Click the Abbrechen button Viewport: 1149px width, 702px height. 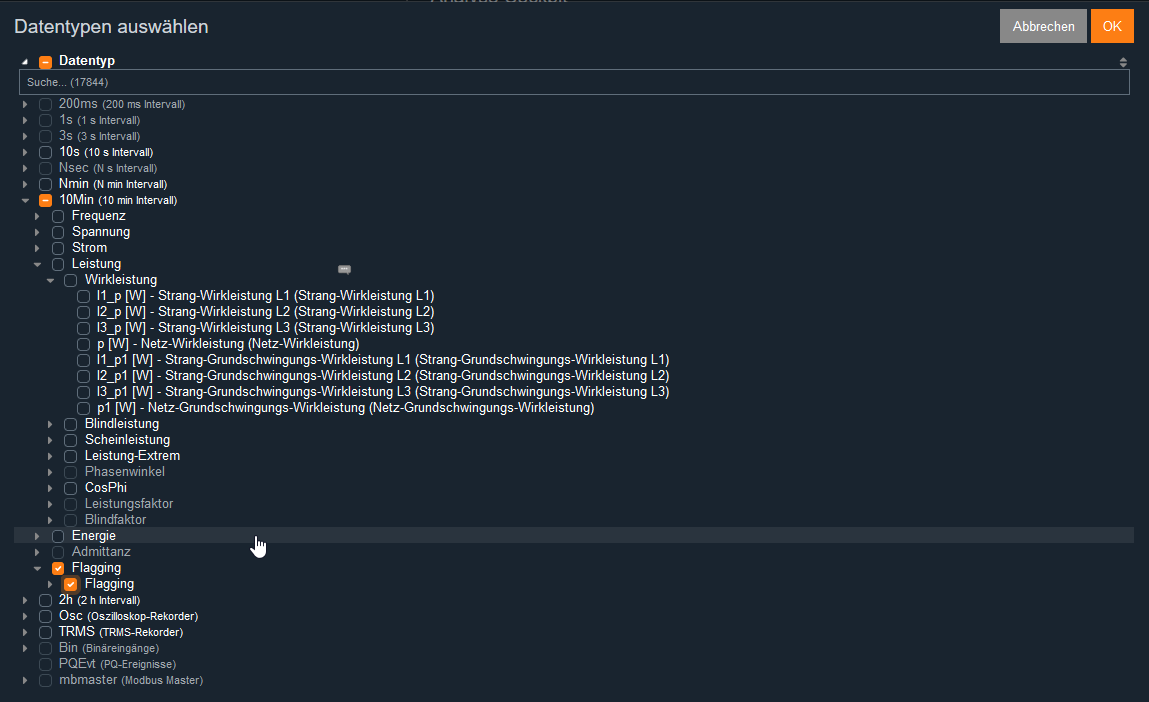click(x=1042, y=27)
